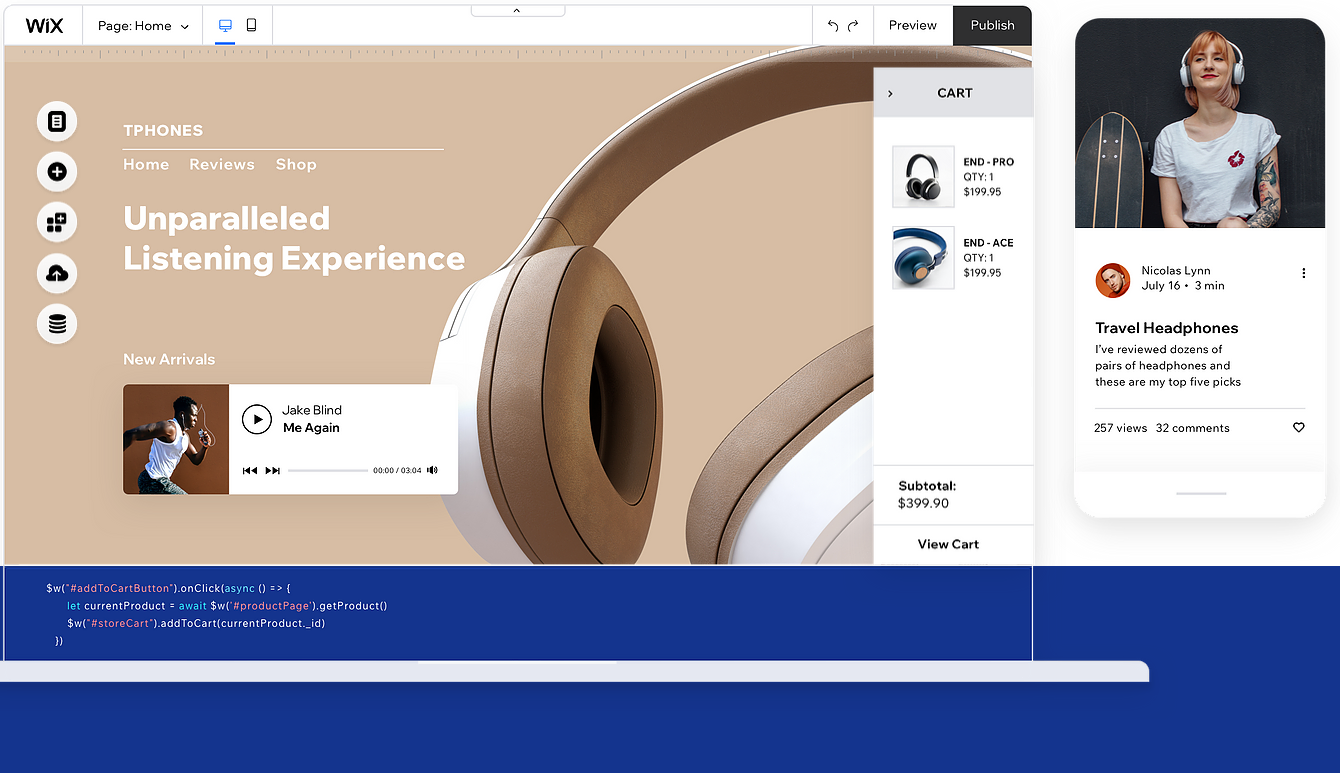Screen dimensions: 1340x773
Task: Collapse the cart panel chevron
Action: 890,93
